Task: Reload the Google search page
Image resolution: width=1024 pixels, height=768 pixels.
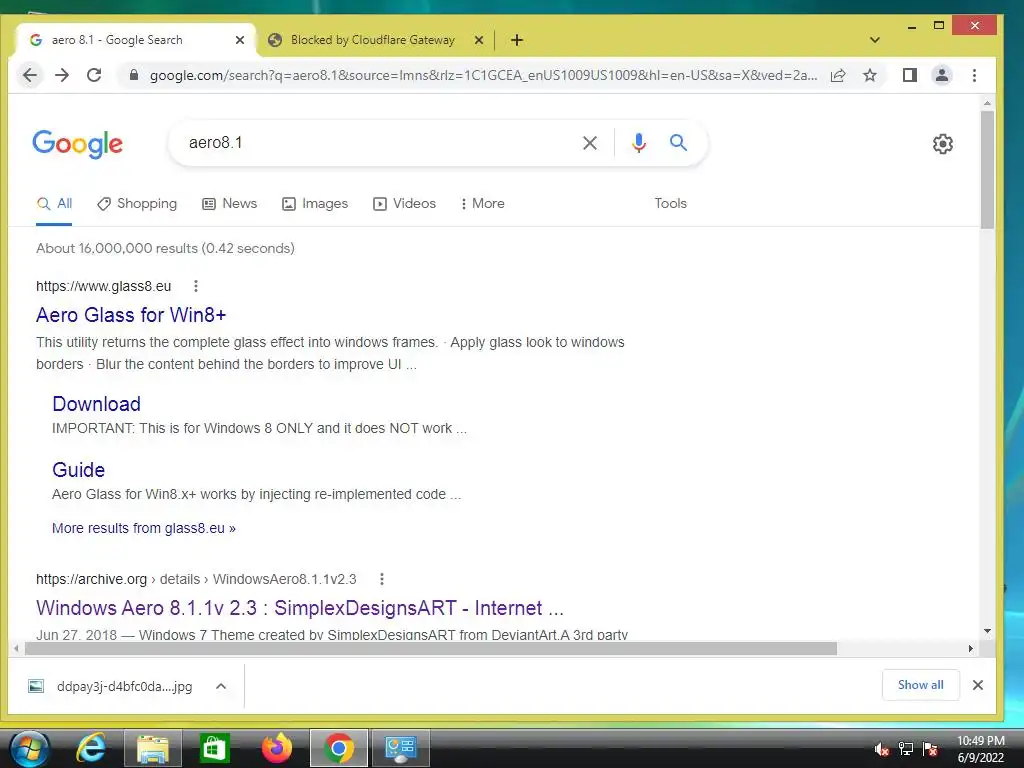Action: (94, 75)
